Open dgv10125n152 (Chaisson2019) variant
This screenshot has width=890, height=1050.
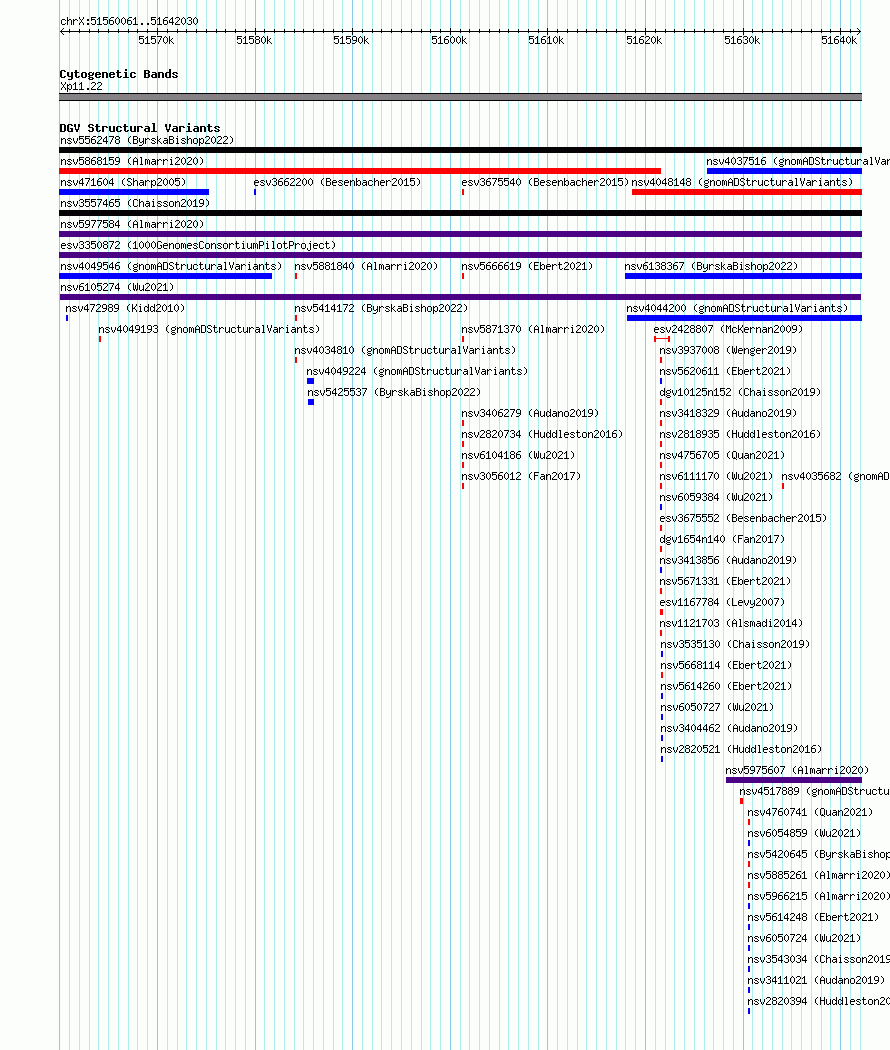[740, 392]
